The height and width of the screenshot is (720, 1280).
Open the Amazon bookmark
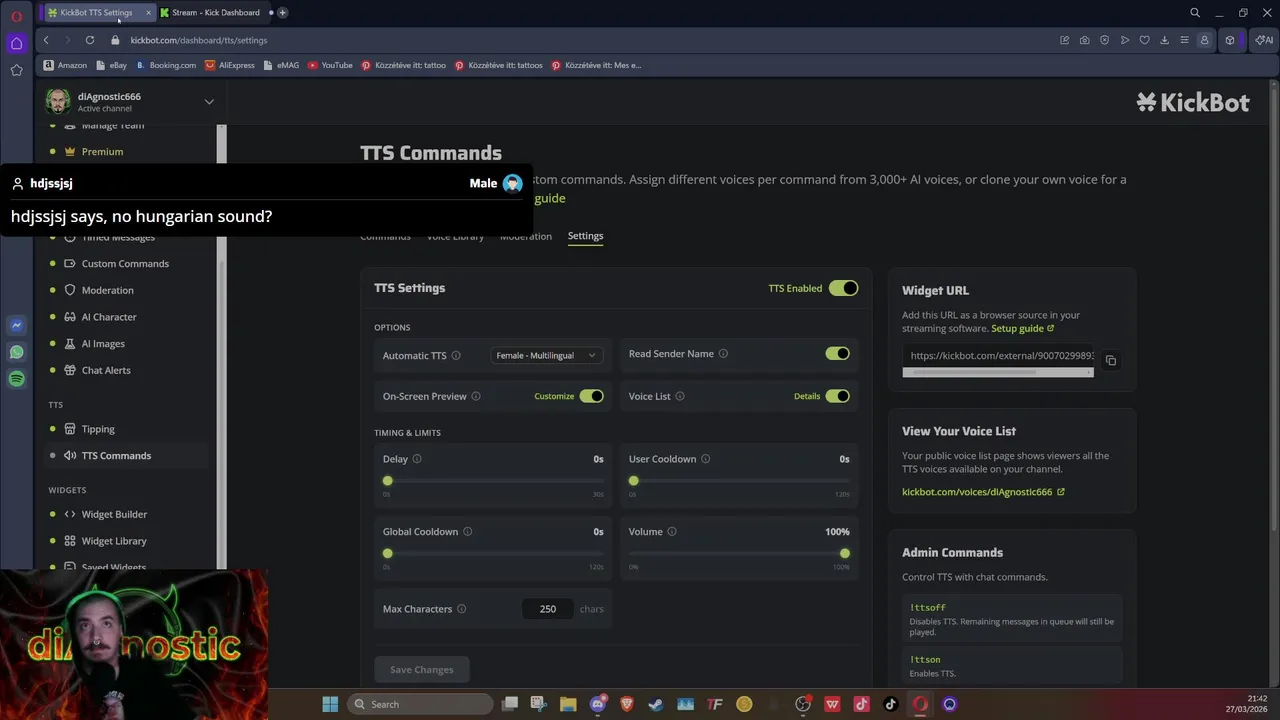tap(65, 65)
